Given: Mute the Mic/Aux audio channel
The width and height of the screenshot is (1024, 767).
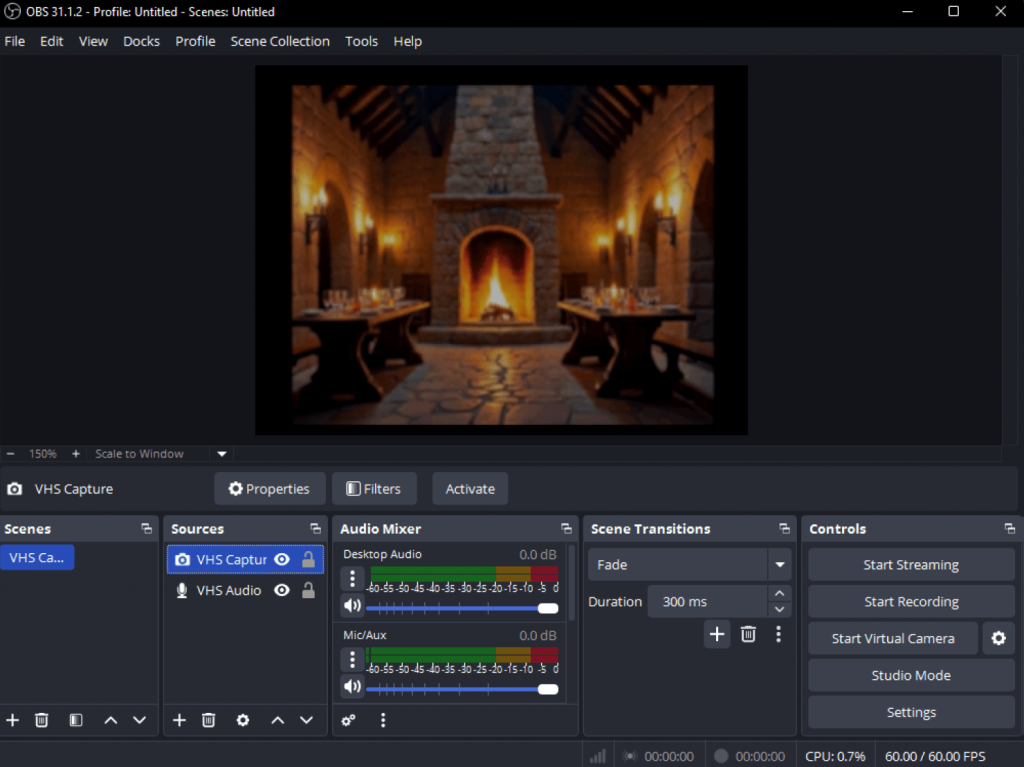Looking at the screenshot, I should (x=352, y=687).
